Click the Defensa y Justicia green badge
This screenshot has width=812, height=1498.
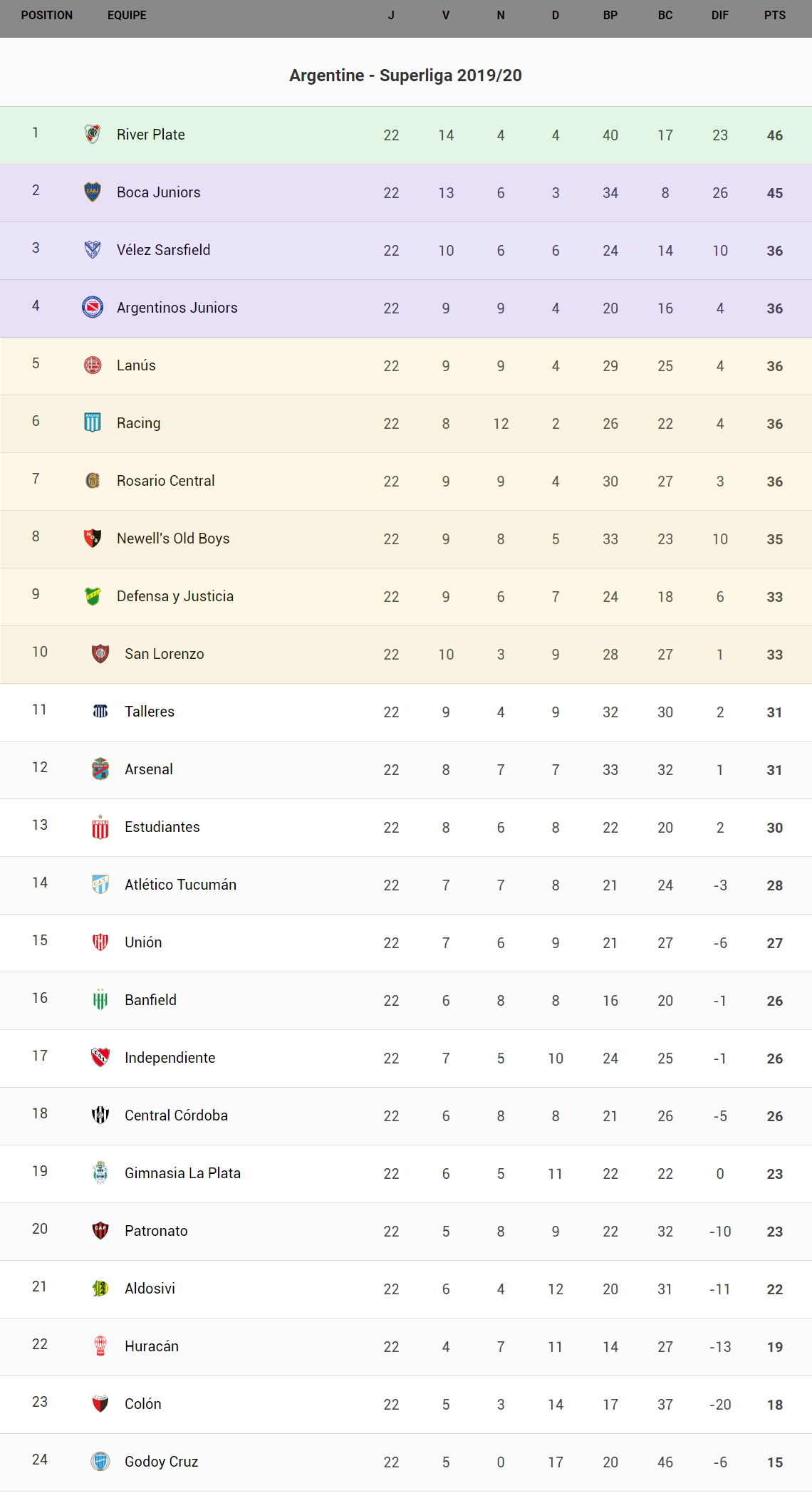point(93,595)
